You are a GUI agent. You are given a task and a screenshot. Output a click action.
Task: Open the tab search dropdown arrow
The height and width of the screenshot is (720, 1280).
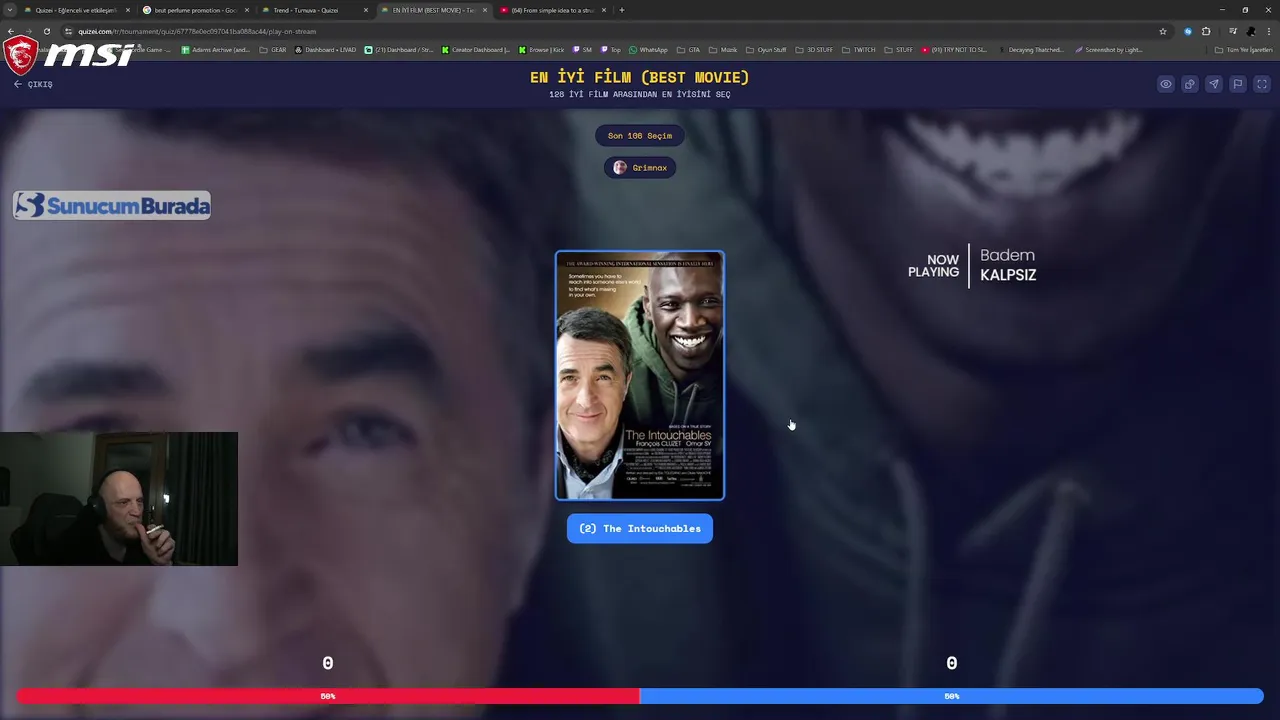[x=9, y=10]
